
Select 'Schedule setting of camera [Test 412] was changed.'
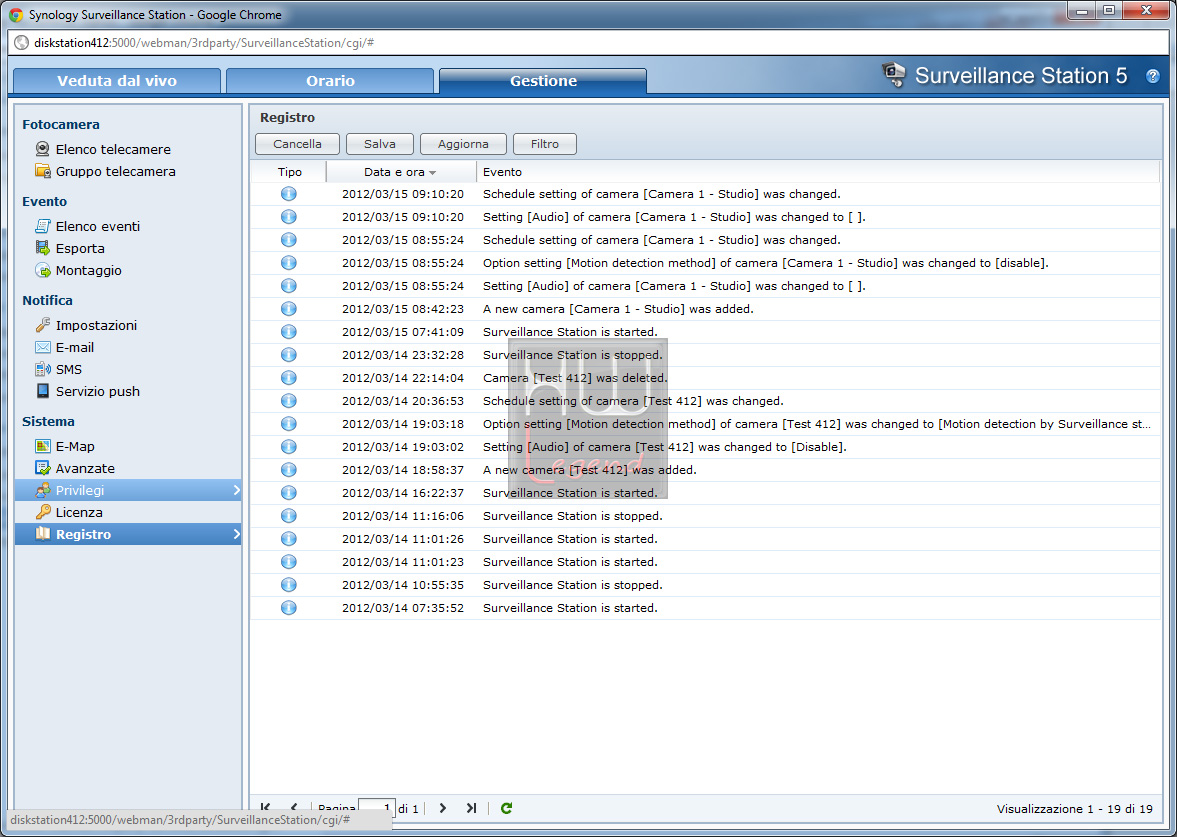[633, 401]
